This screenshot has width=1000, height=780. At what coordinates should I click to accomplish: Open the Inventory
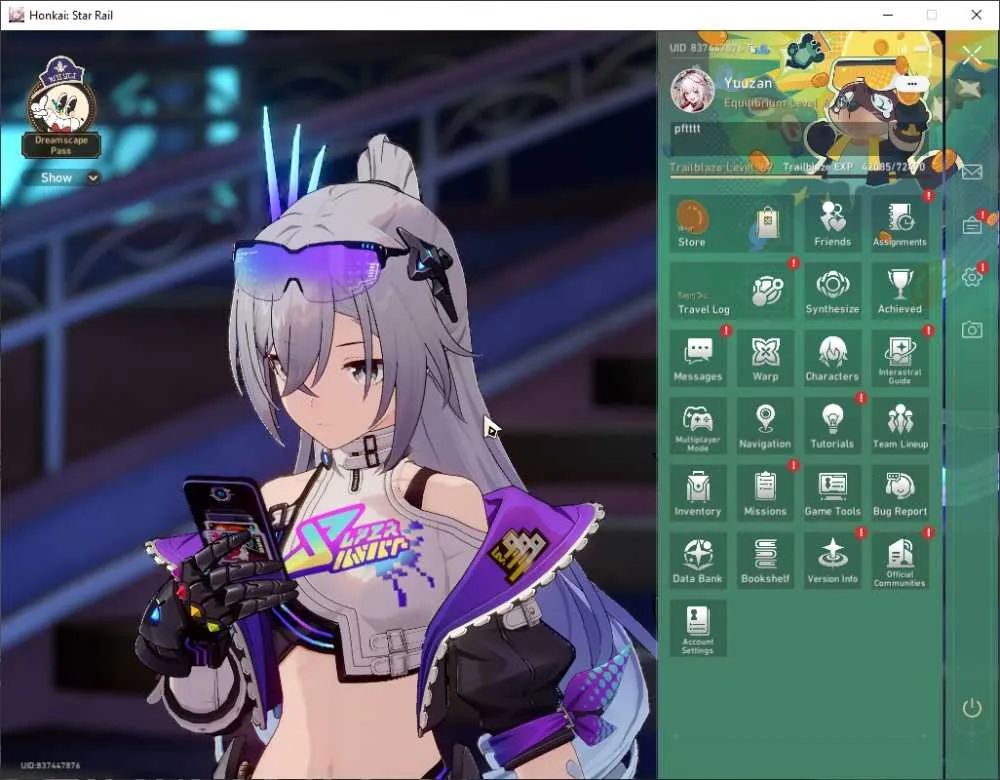click(698, 494)
